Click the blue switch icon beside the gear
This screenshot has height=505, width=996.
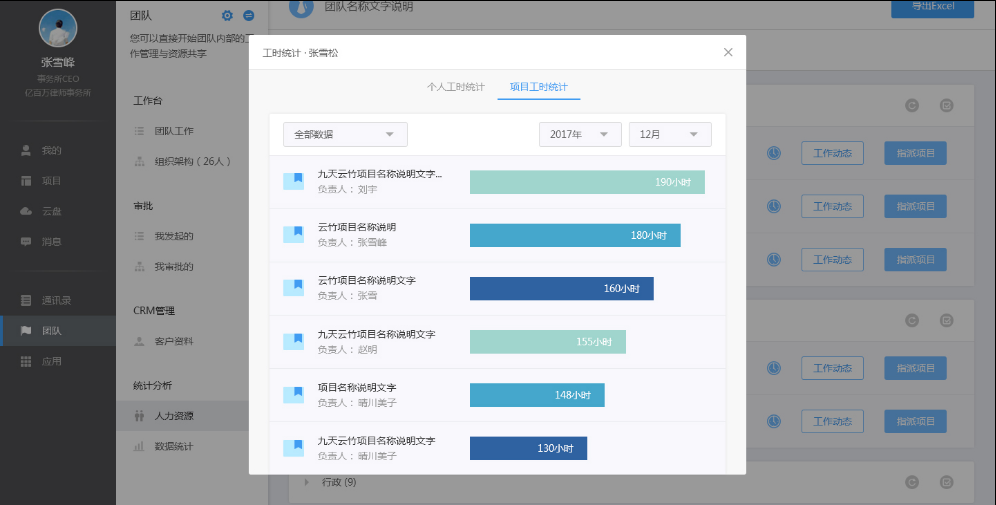click(249, 15)
